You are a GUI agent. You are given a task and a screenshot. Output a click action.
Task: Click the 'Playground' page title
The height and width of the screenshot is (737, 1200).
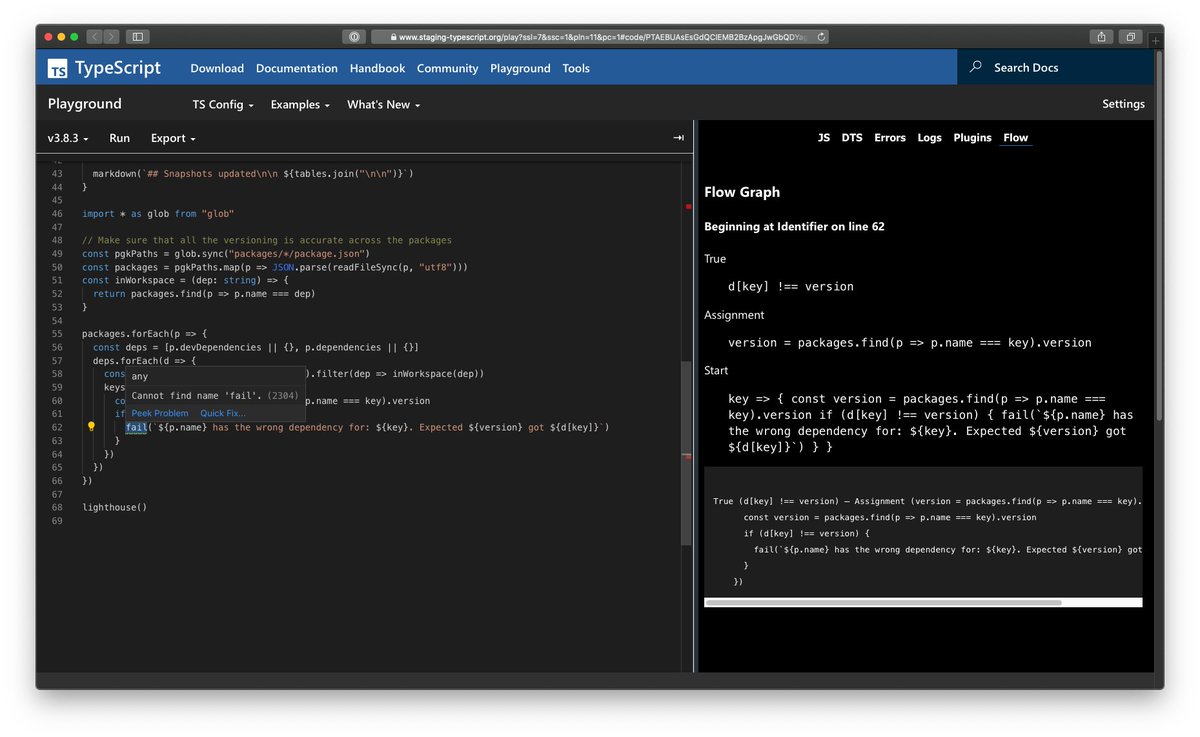point(85,104)
